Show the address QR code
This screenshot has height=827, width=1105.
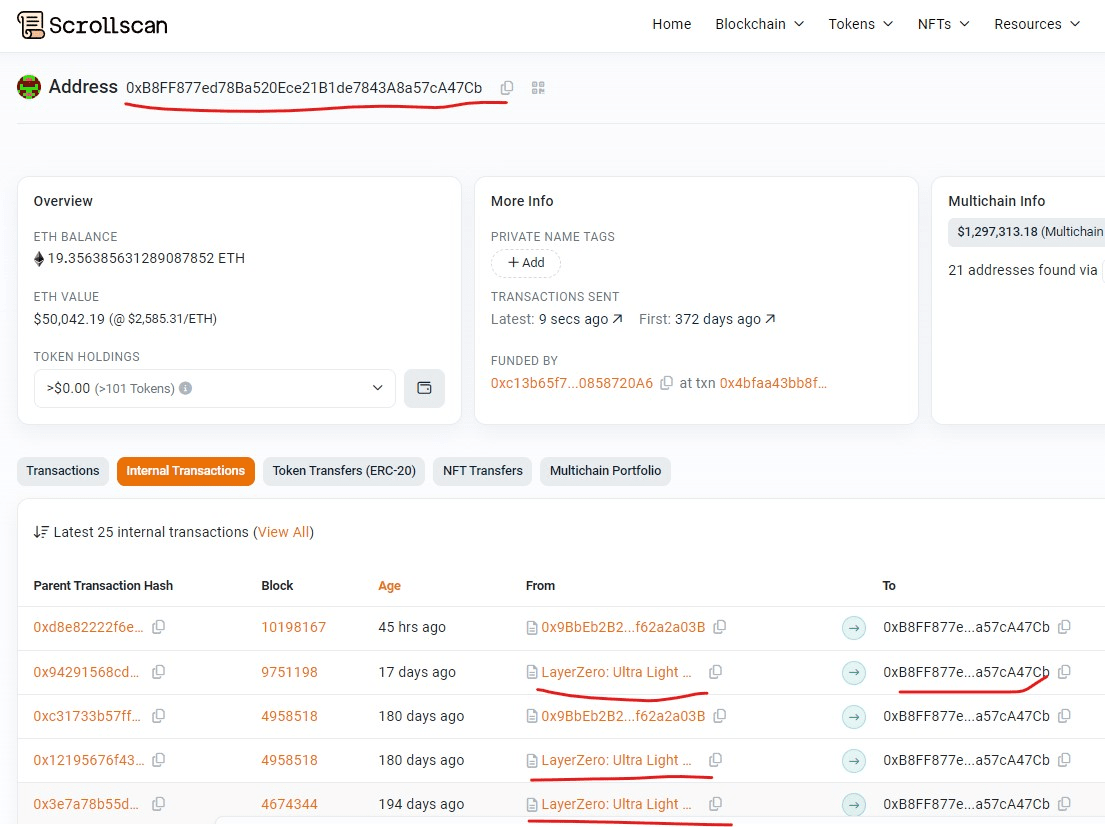coord(538,88)
